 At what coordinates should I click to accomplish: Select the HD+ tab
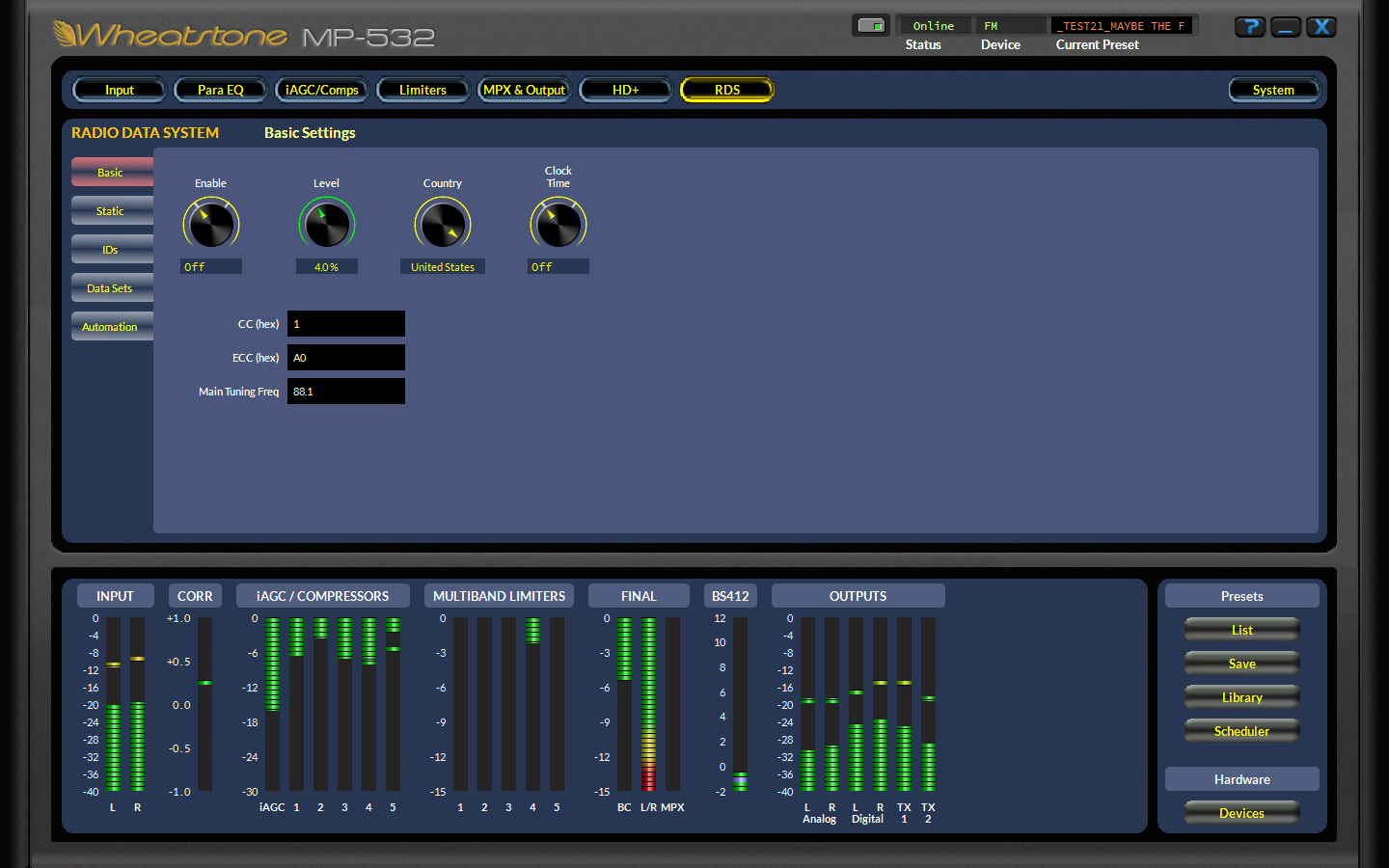626,90
